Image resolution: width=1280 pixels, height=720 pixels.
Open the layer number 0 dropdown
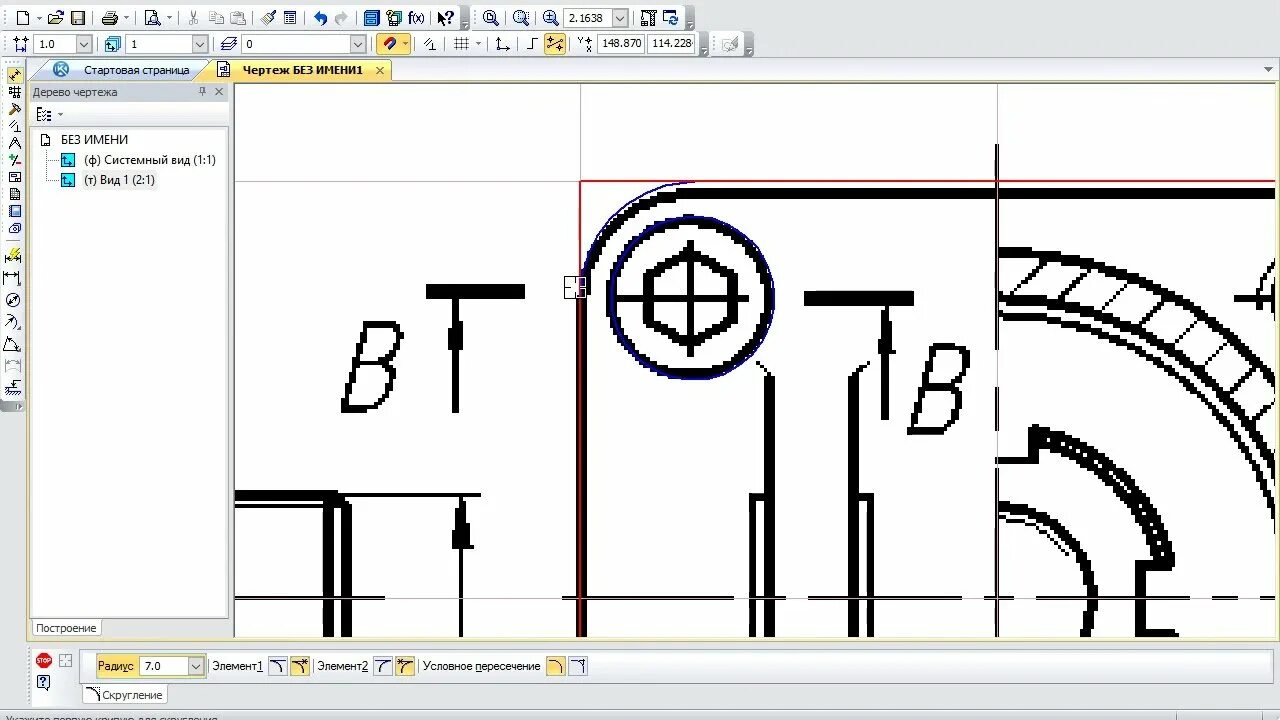tap(358, 44)
